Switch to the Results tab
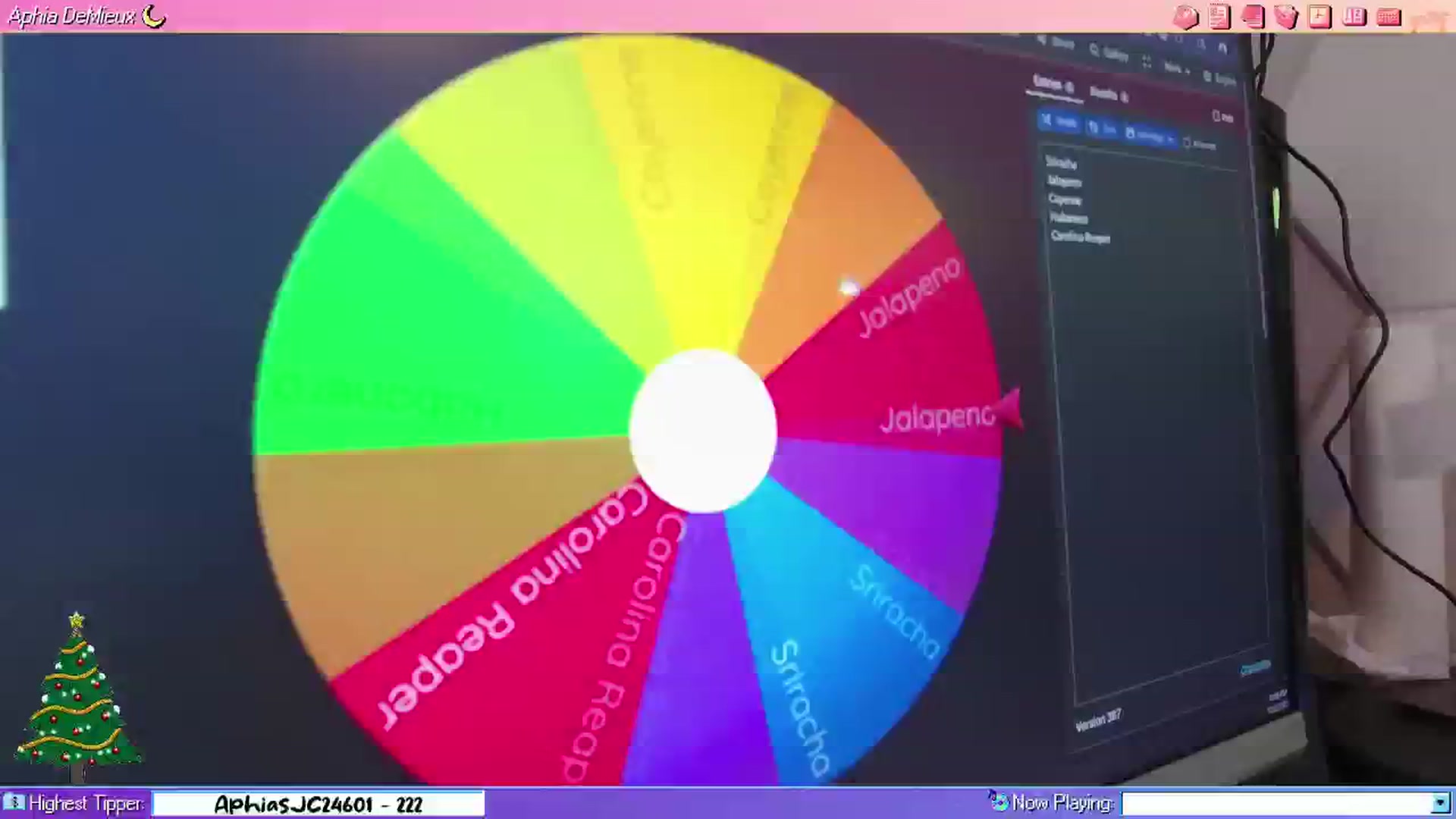This screenshot has width=1456, height=819. [1109, 95]
